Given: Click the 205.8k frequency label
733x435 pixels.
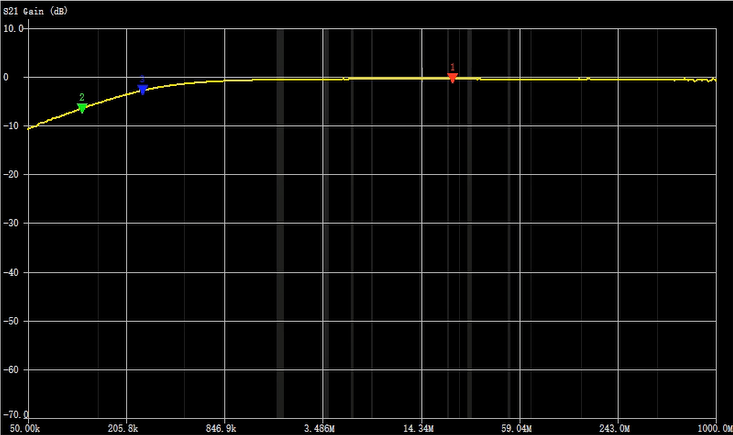Looking at the screenshot, I should point(123,428).
